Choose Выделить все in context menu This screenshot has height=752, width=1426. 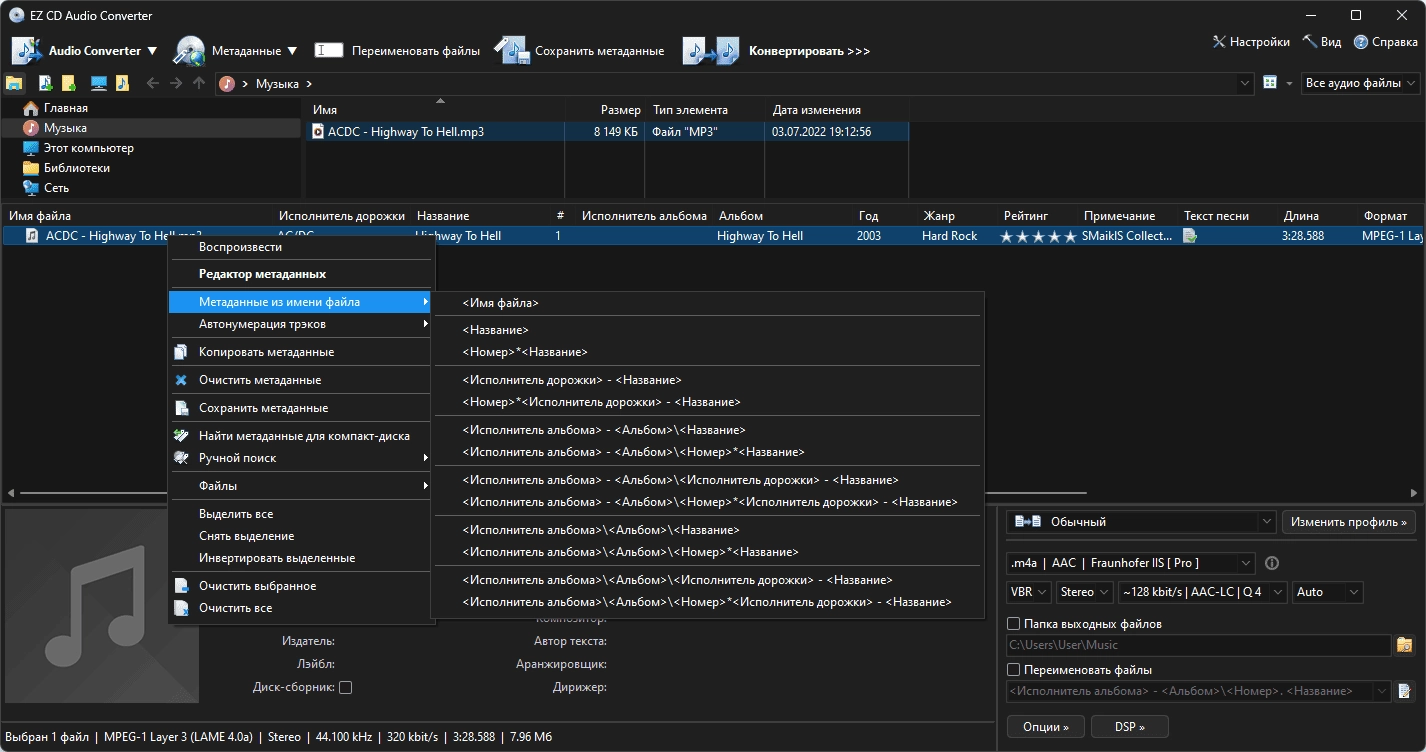click(301, 514)
